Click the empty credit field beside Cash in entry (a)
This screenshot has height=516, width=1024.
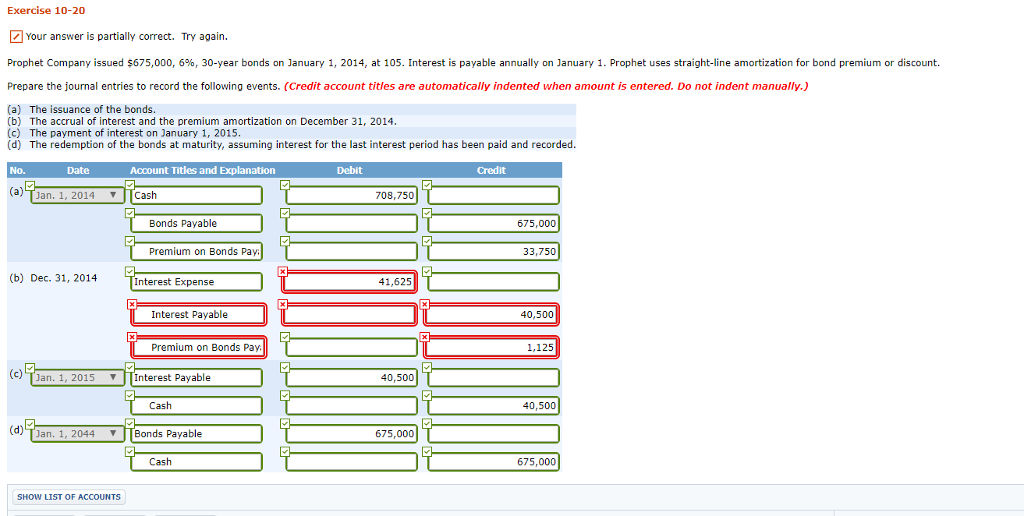(494, 195)
